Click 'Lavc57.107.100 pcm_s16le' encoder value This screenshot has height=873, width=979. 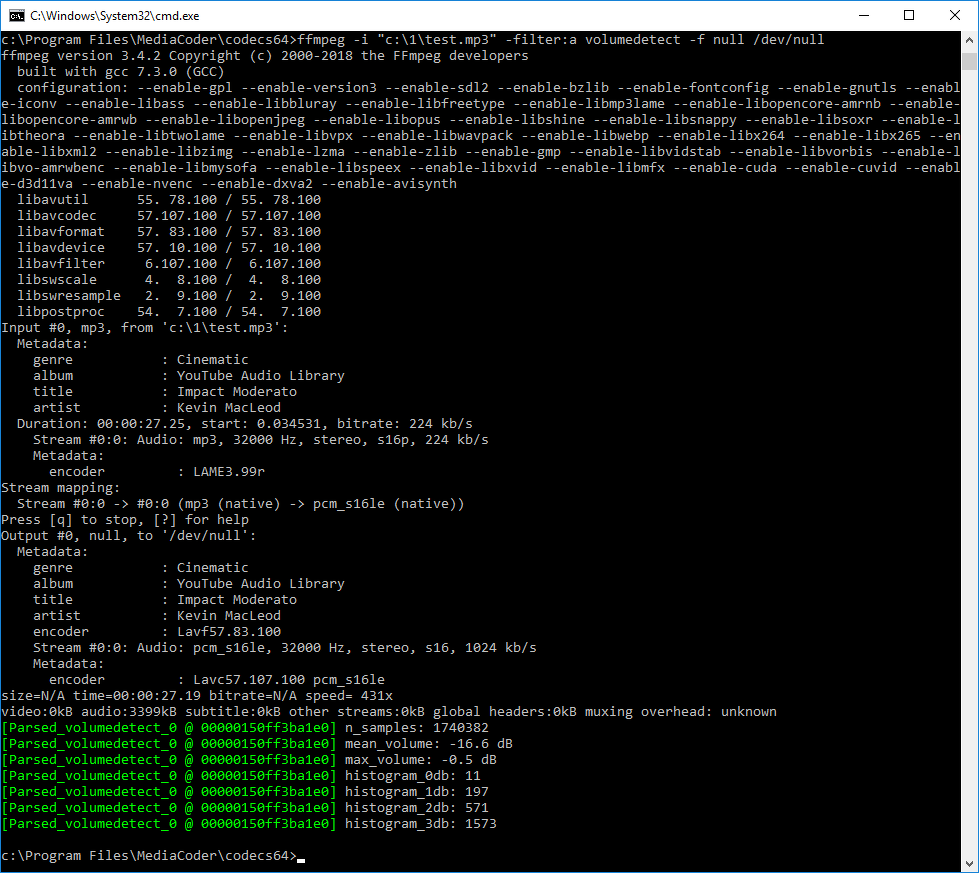(x=288, y=679)
